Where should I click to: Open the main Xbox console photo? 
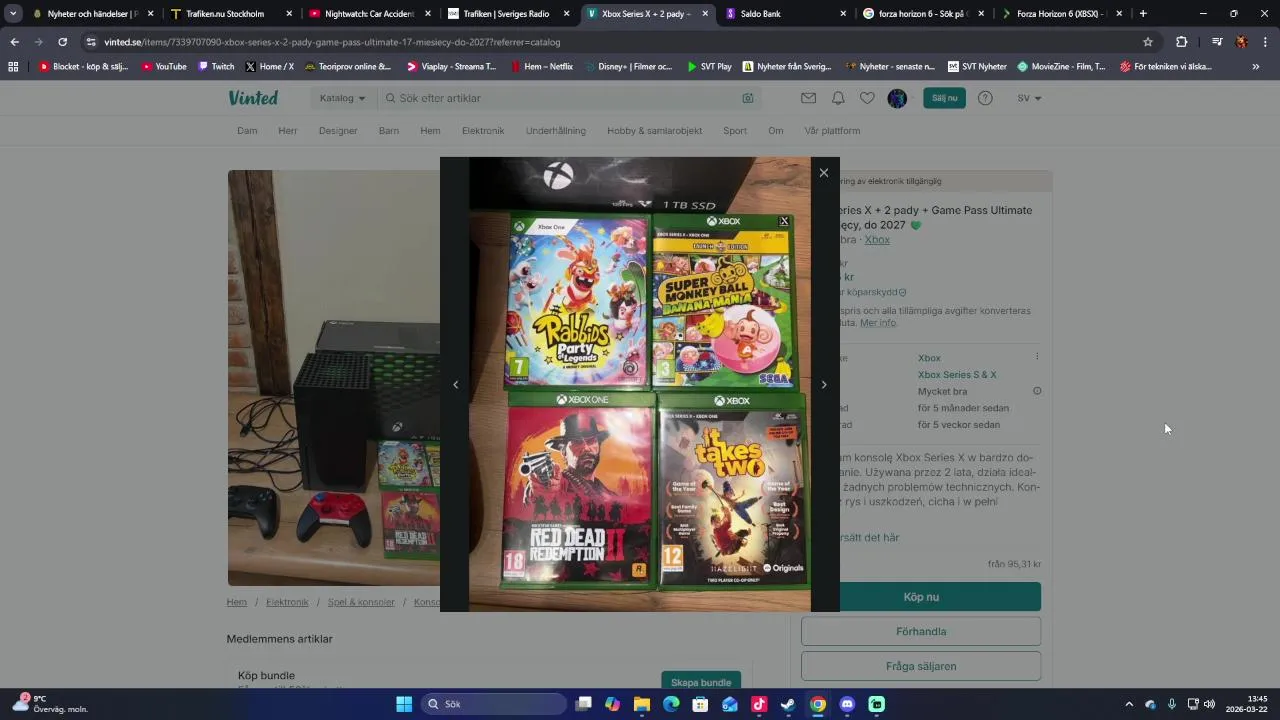click(x=333, y=378)
